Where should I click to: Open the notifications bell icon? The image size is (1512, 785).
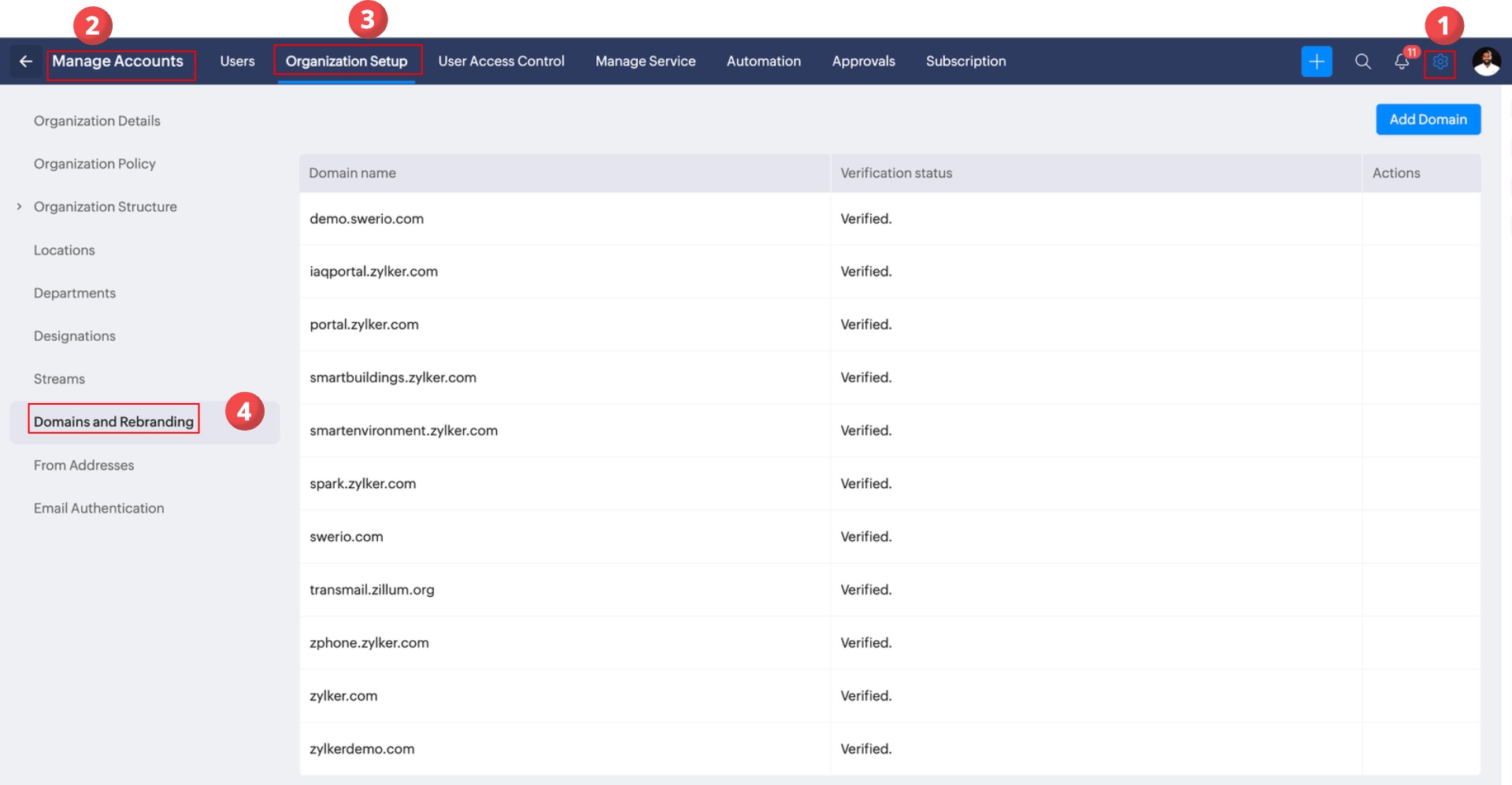tap(1402, 61)
